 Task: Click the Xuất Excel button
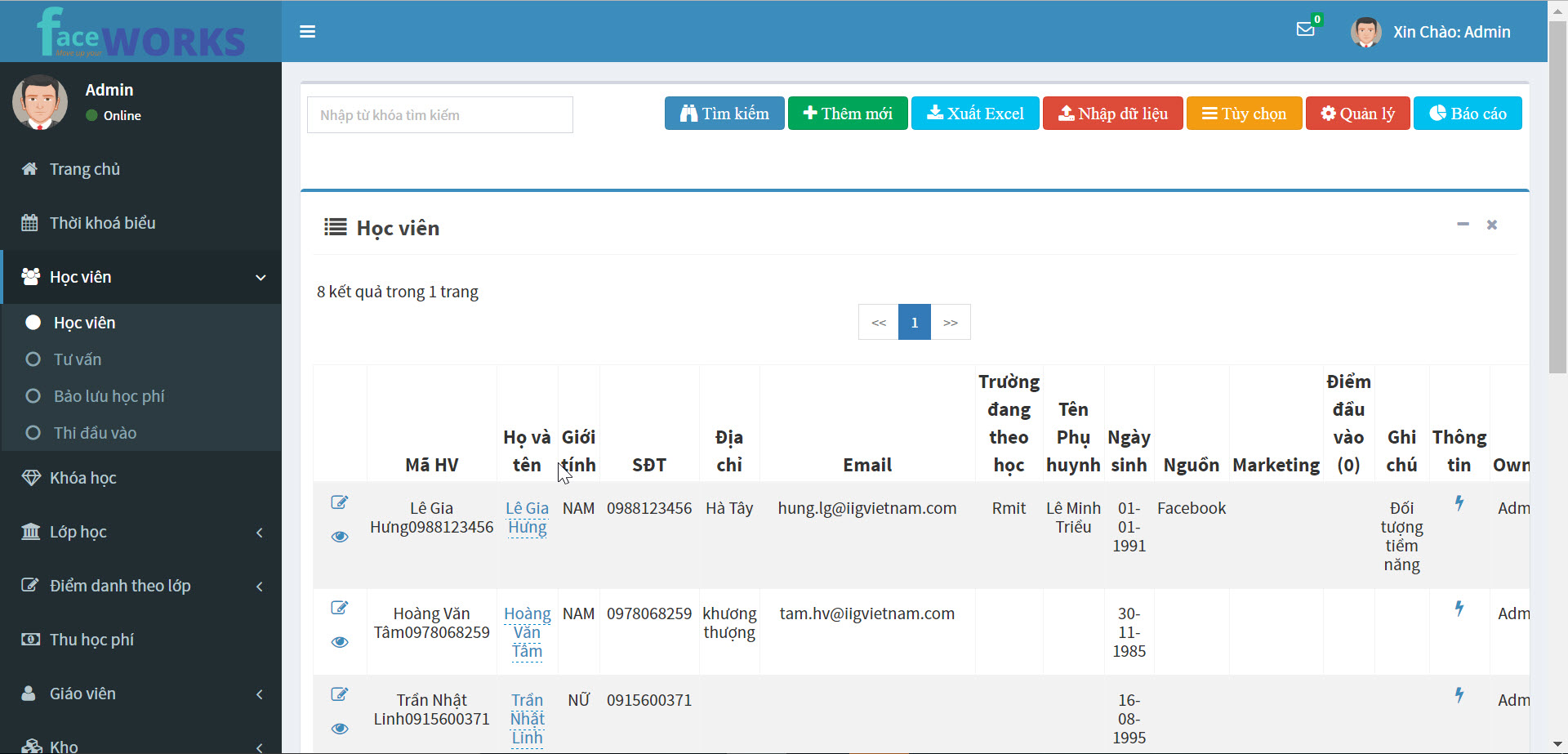[974, 114]
